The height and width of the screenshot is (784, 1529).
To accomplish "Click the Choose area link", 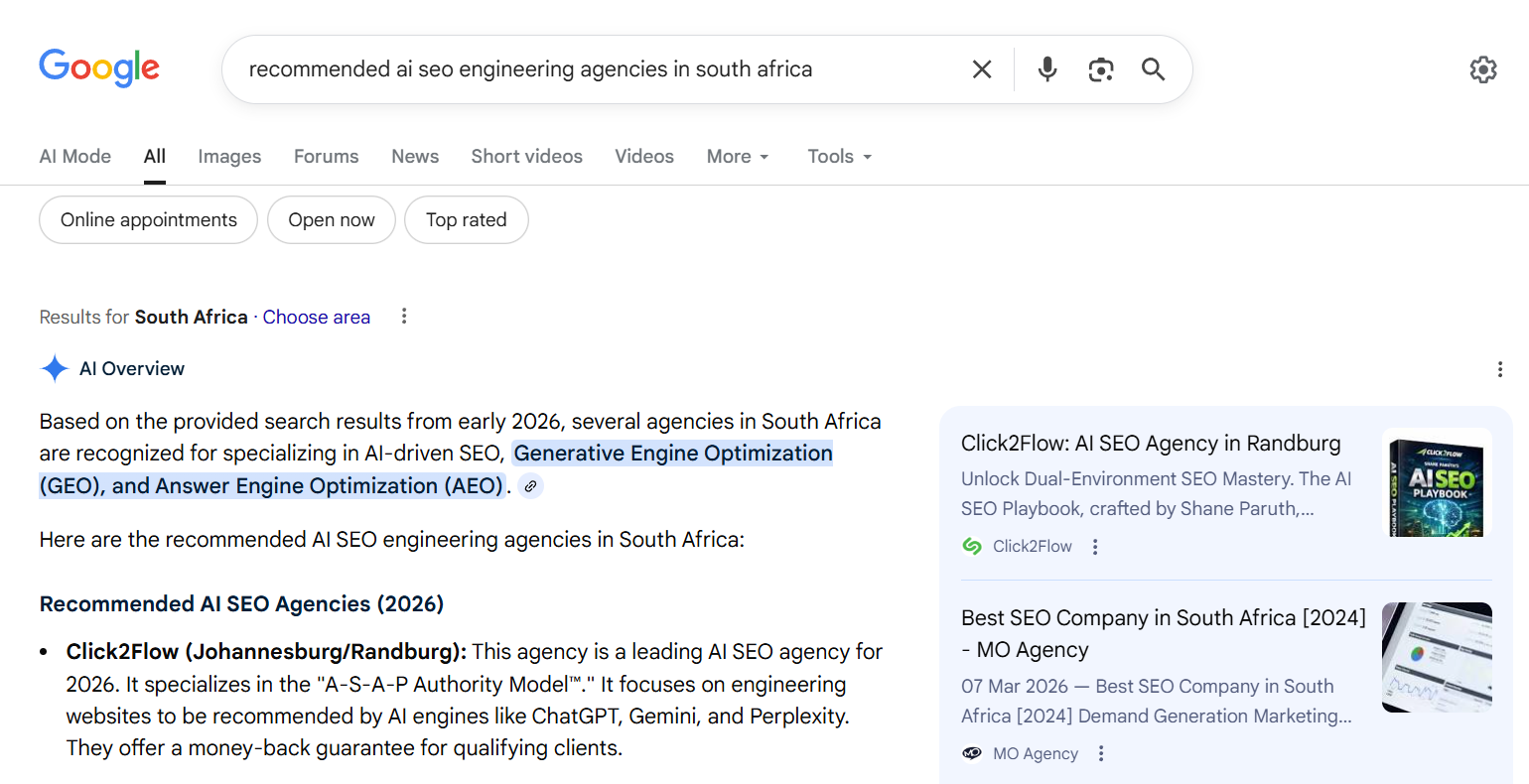I will [316, 318].
